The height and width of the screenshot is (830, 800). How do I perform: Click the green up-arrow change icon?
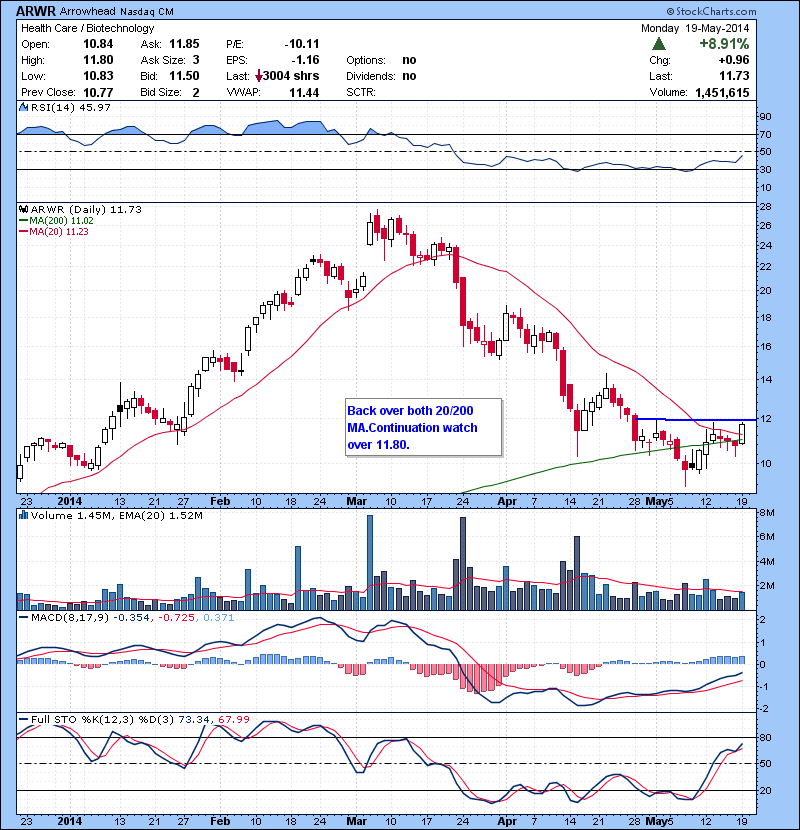pos(659,44)
